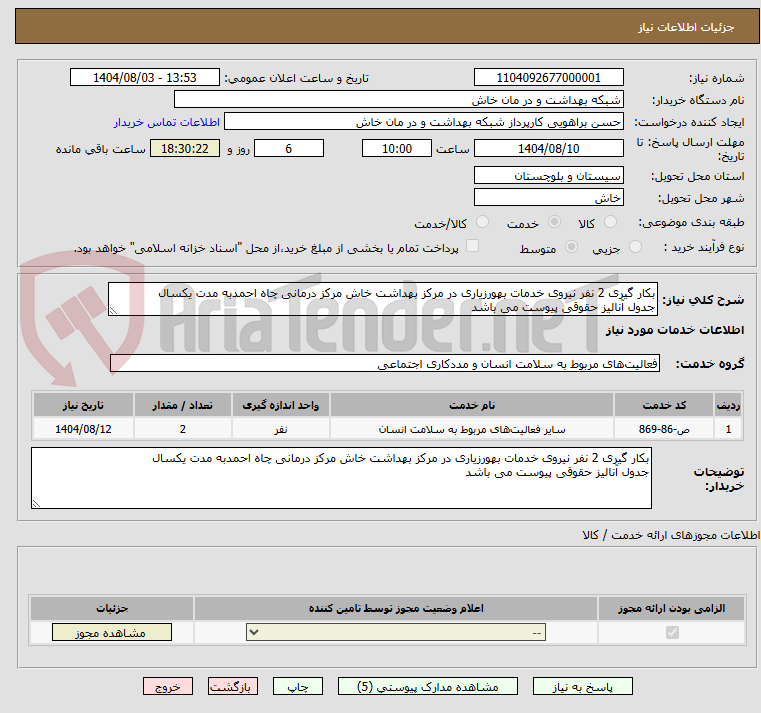Viewport: 761px width, 713px height.
Task: Click the resize grip of توضیحات خریدار box
Action: click(36, 504)
